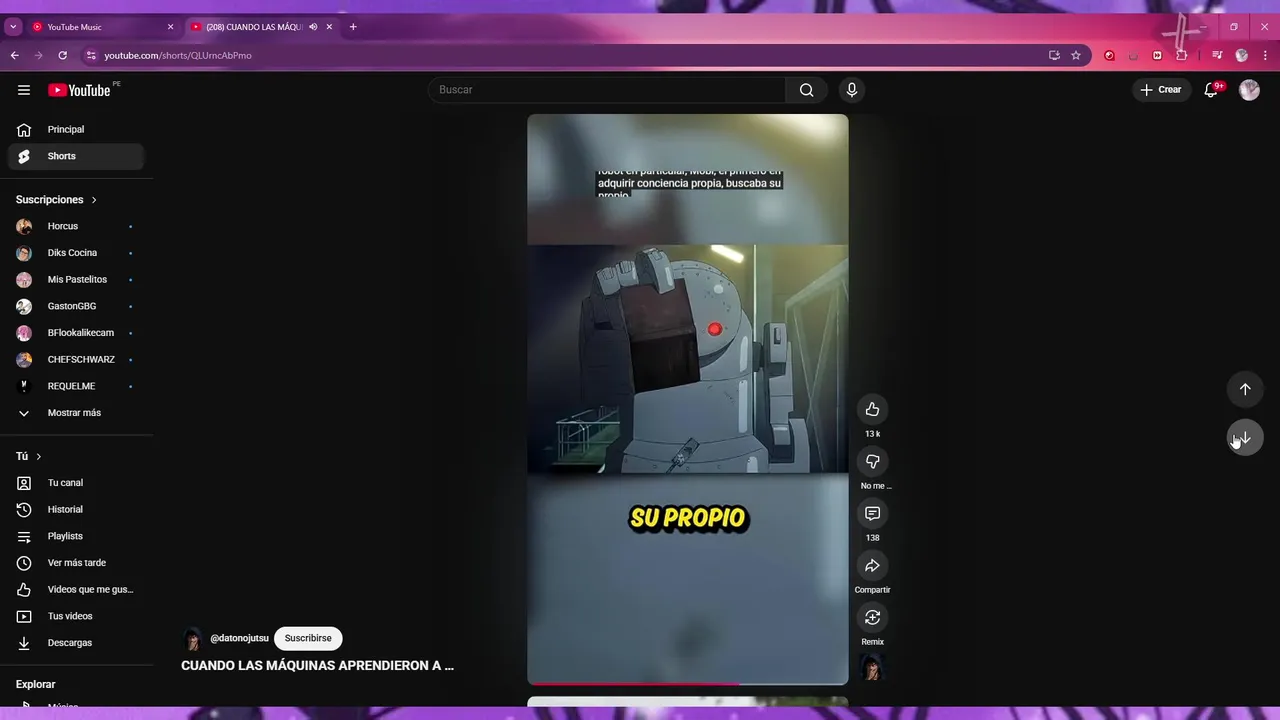Open Historial

[x=76, y=509]
